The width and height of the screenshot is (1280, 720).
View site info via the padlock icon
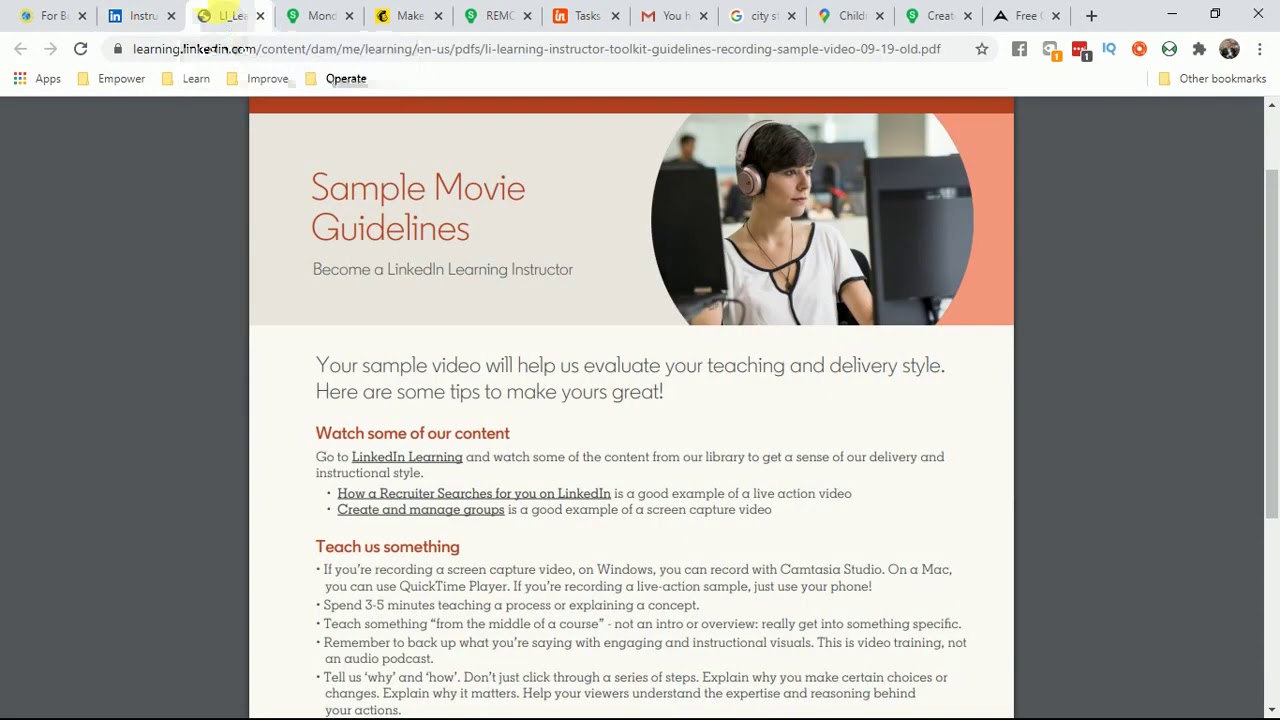(118, 48)
